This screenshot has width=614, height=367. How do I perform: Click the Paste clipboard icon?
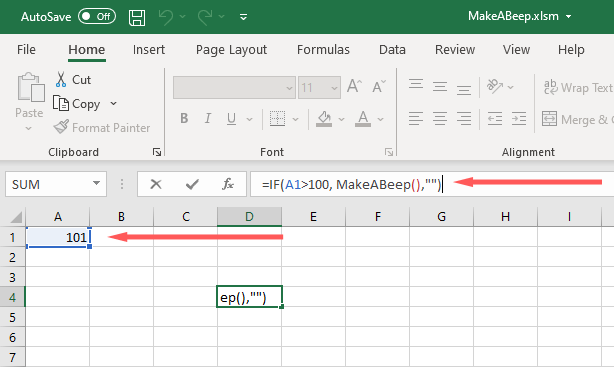[30, 87]
